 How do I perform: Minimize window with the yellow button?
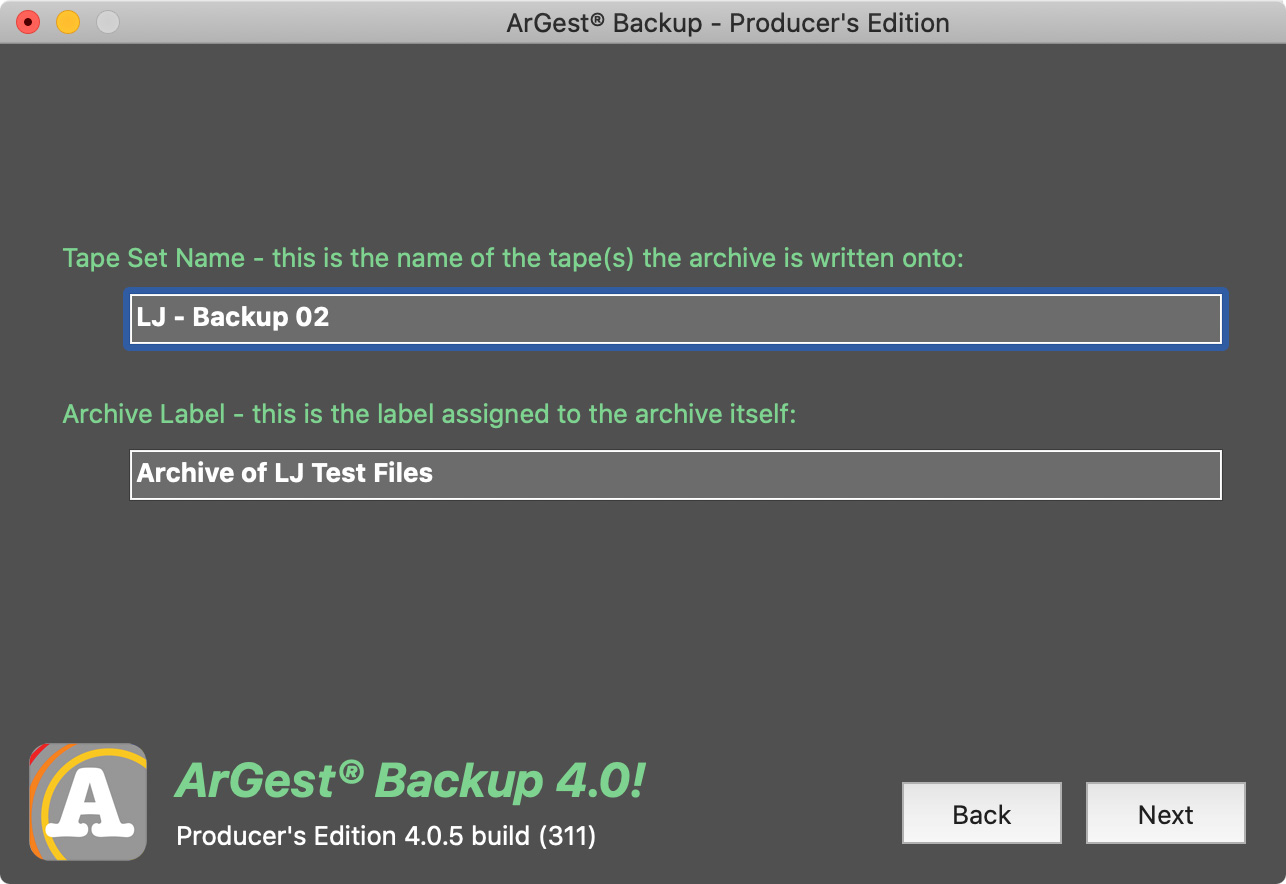[x=68, y=22]
